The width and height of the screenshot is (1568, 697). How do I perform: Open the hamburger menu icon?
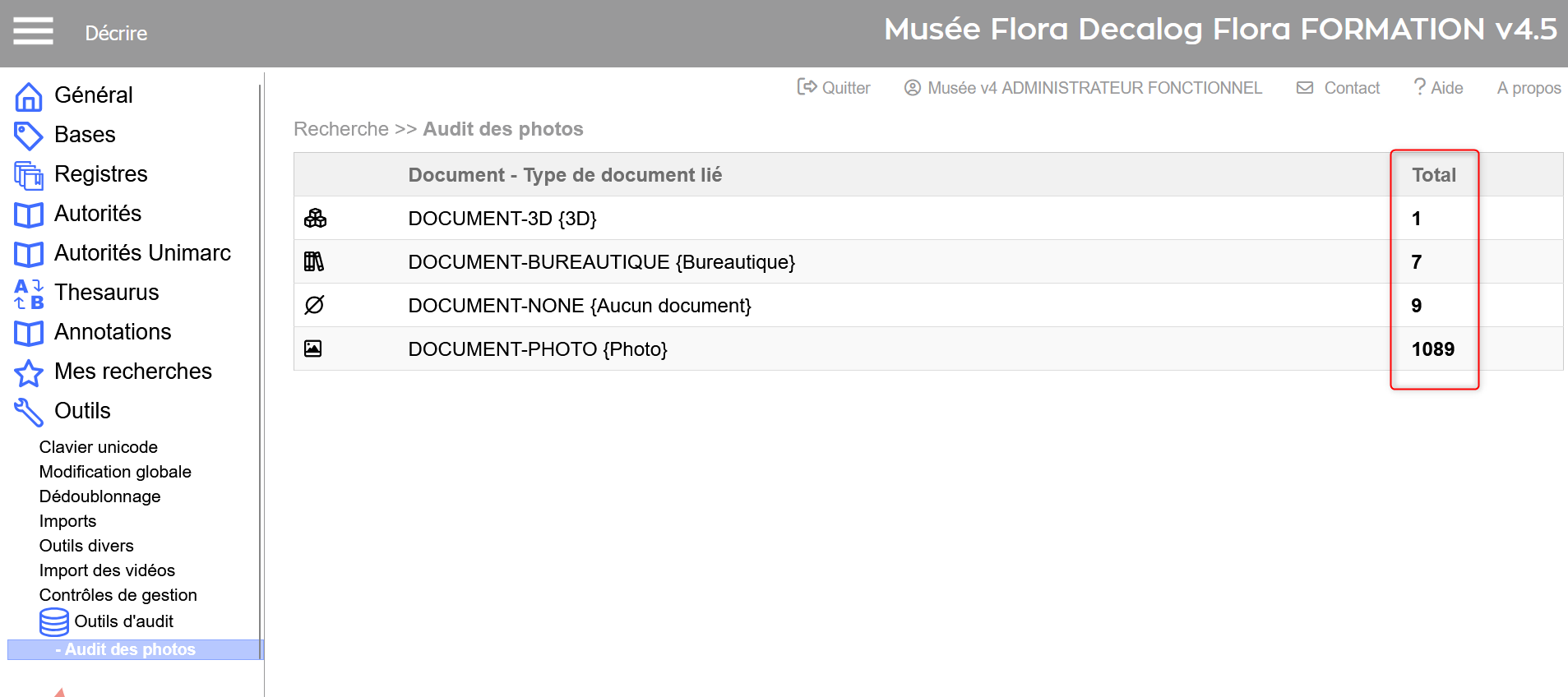[33, 31]
